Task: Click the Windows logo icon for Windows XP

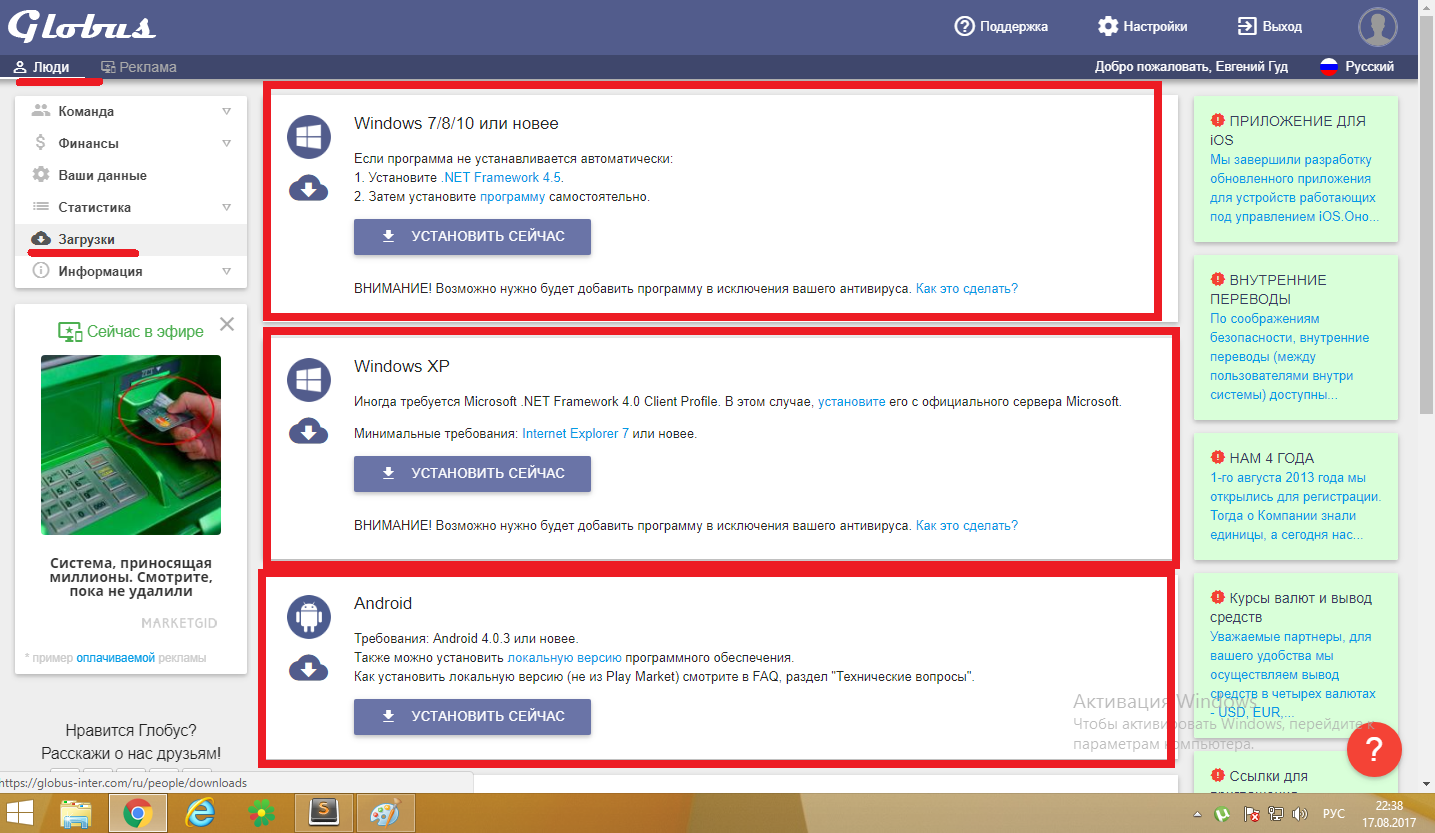Action: (309, 380)
